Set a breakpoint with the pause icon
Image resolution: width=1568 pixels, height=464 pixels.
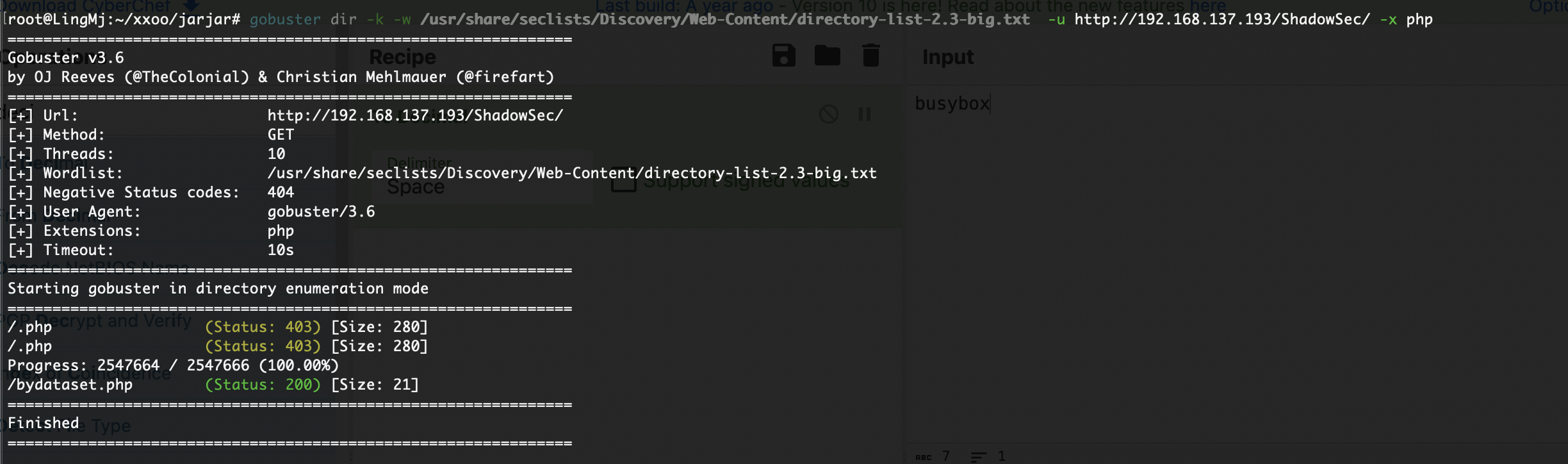pos(865,114)
